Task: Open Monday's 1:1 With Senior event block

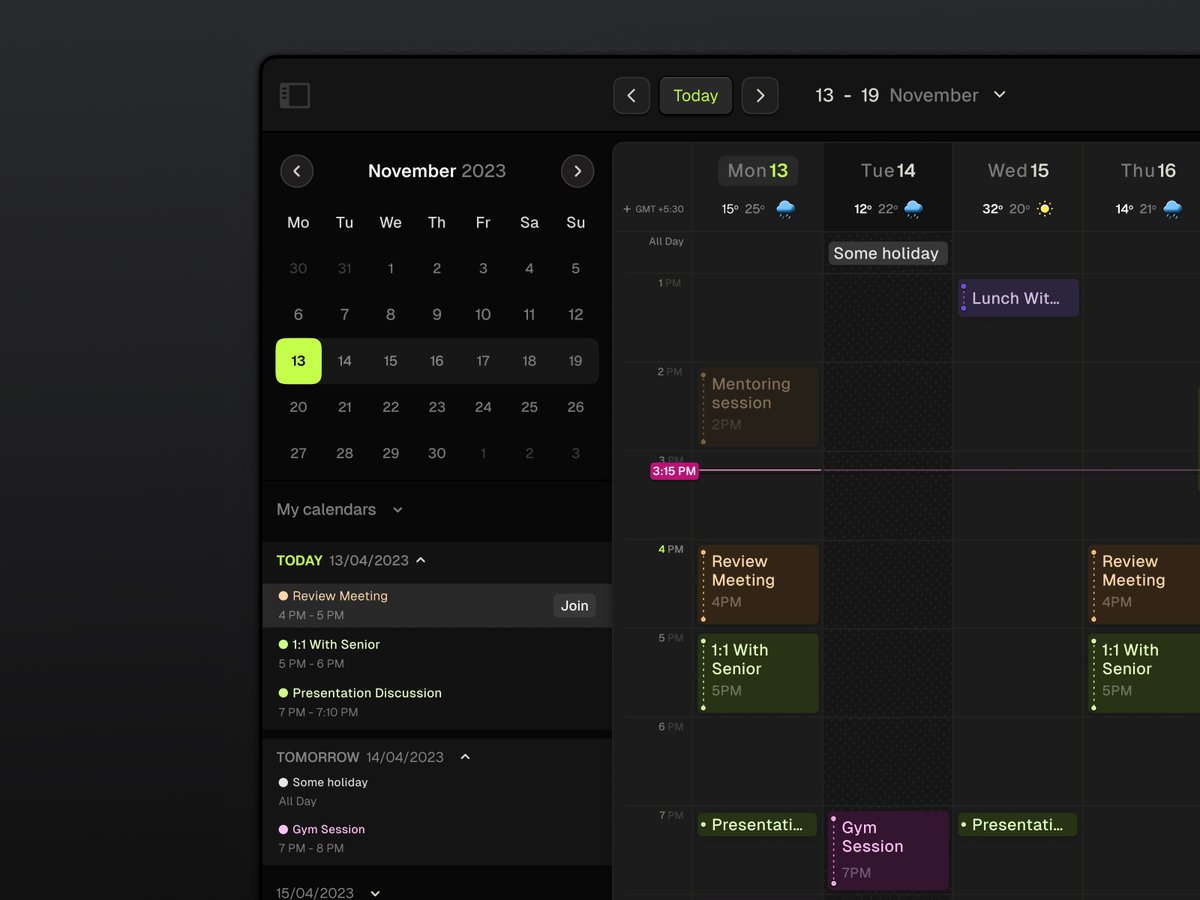Action: (758, 673)
